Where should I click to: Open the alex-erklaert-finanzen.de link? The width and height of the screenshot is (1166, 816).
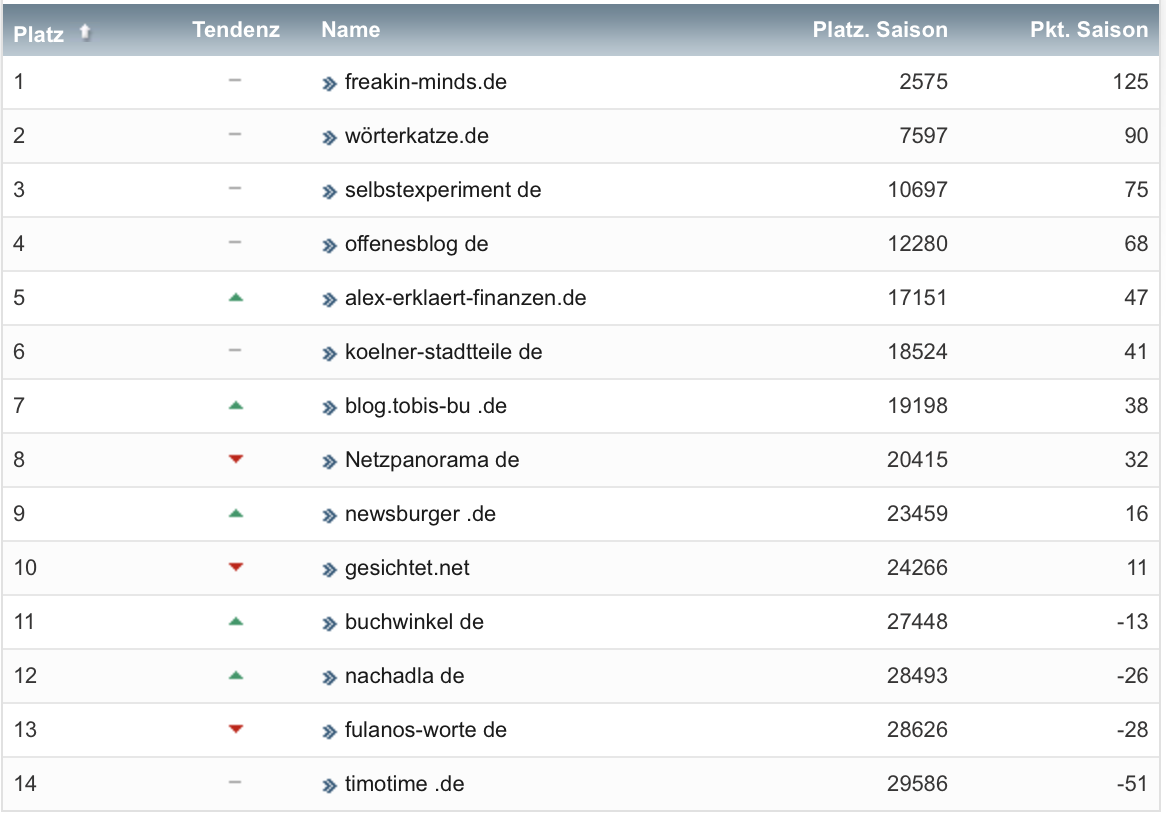coord(466,298)
